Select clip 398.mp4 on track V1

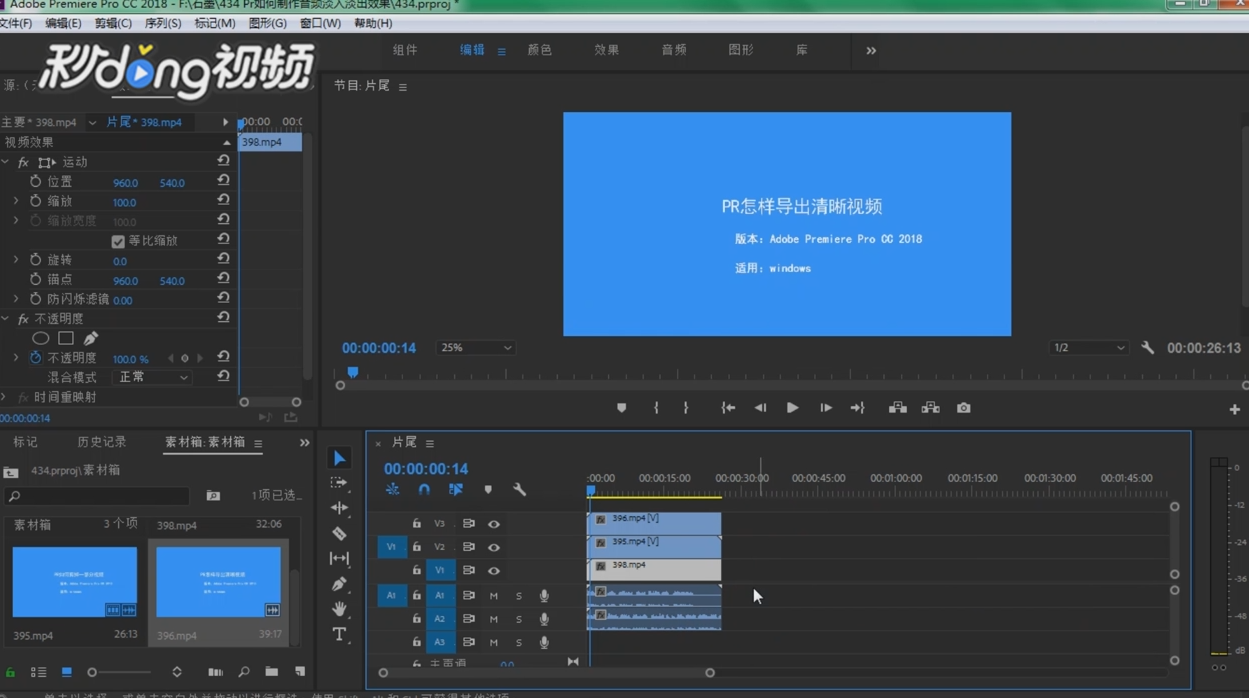tap(654, 569)
